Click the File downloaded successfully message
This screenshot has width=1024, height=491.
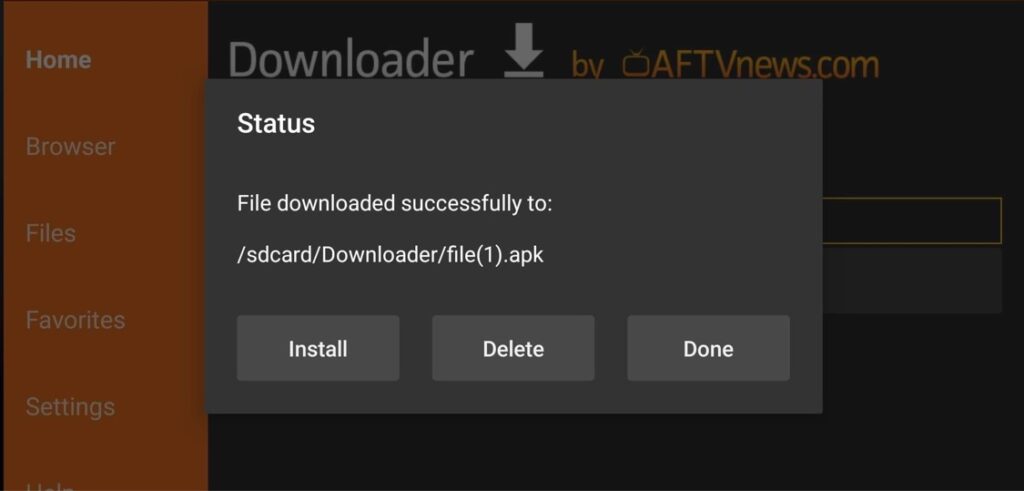(x=394, y=204)
